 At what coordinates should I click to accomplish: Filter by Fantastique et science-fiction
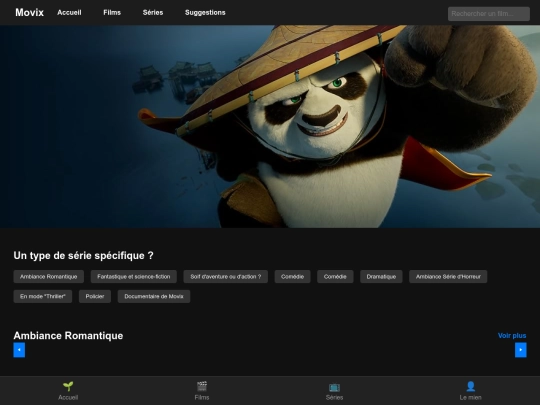coord(134,277)
